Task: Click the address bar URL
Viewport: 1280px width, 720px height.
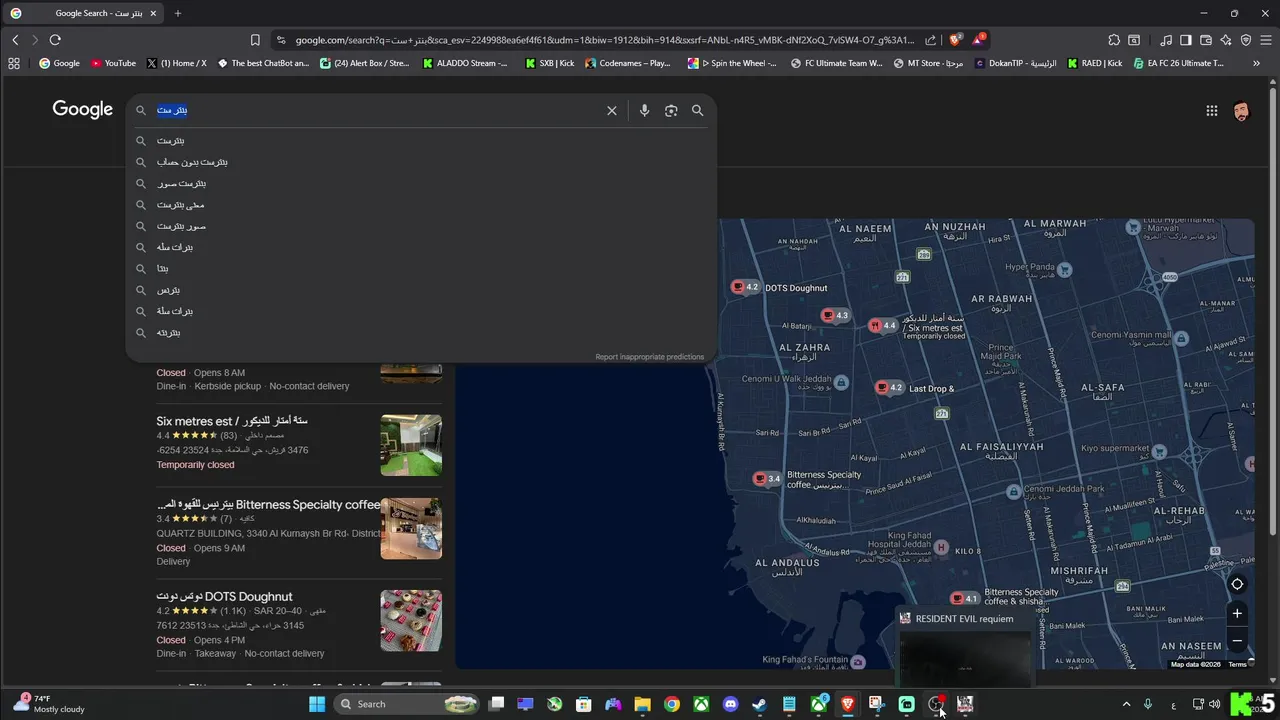Action: click(x=604, y=40)
